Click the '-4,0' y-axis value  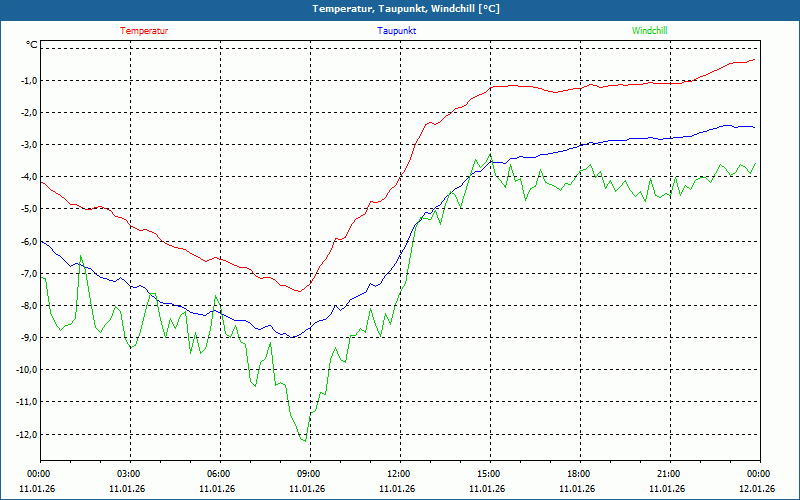coord(29,177)
